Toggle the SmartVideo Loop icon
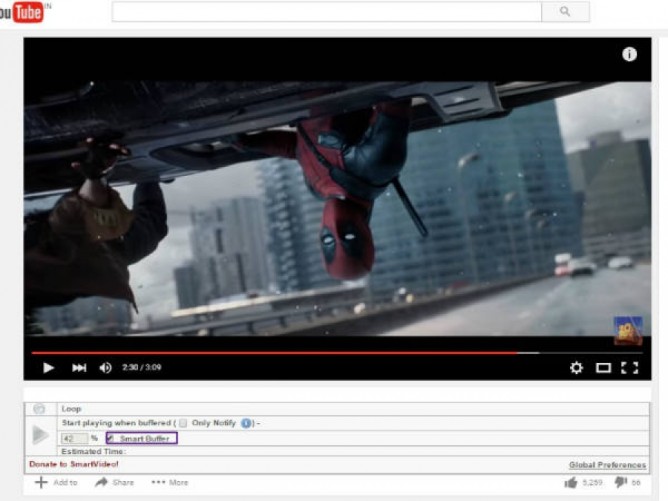 tap(40, 409)
